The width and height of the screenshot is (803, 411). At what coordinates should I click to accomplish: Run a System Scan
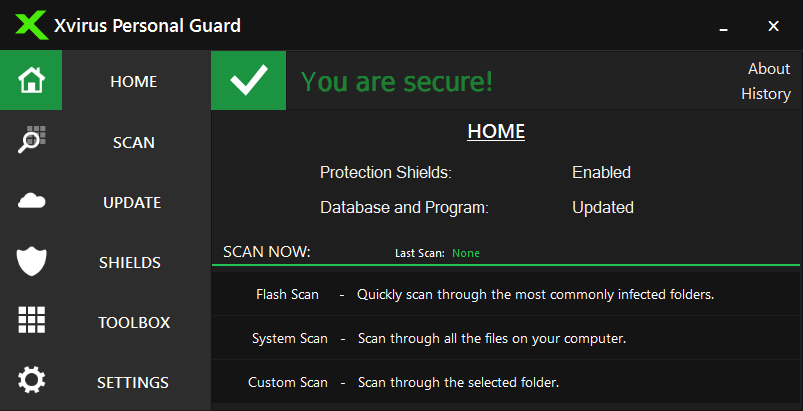(x=290, y=338)
